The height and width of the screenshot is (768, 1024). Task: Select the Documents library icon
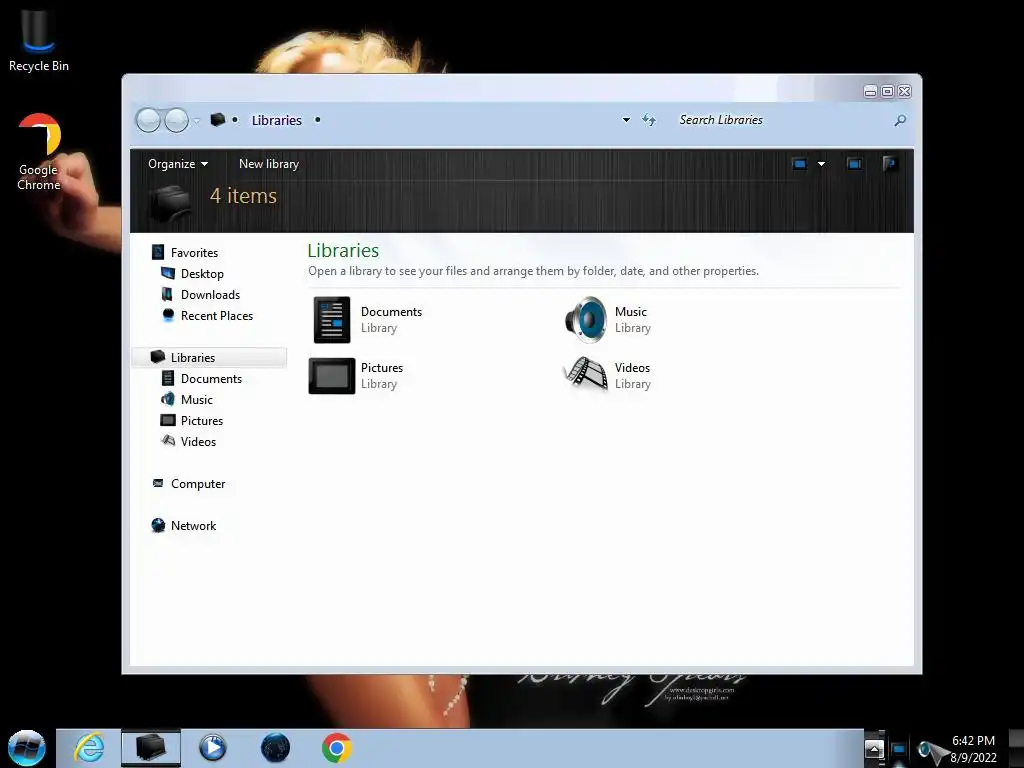click(x=332, y=320)
